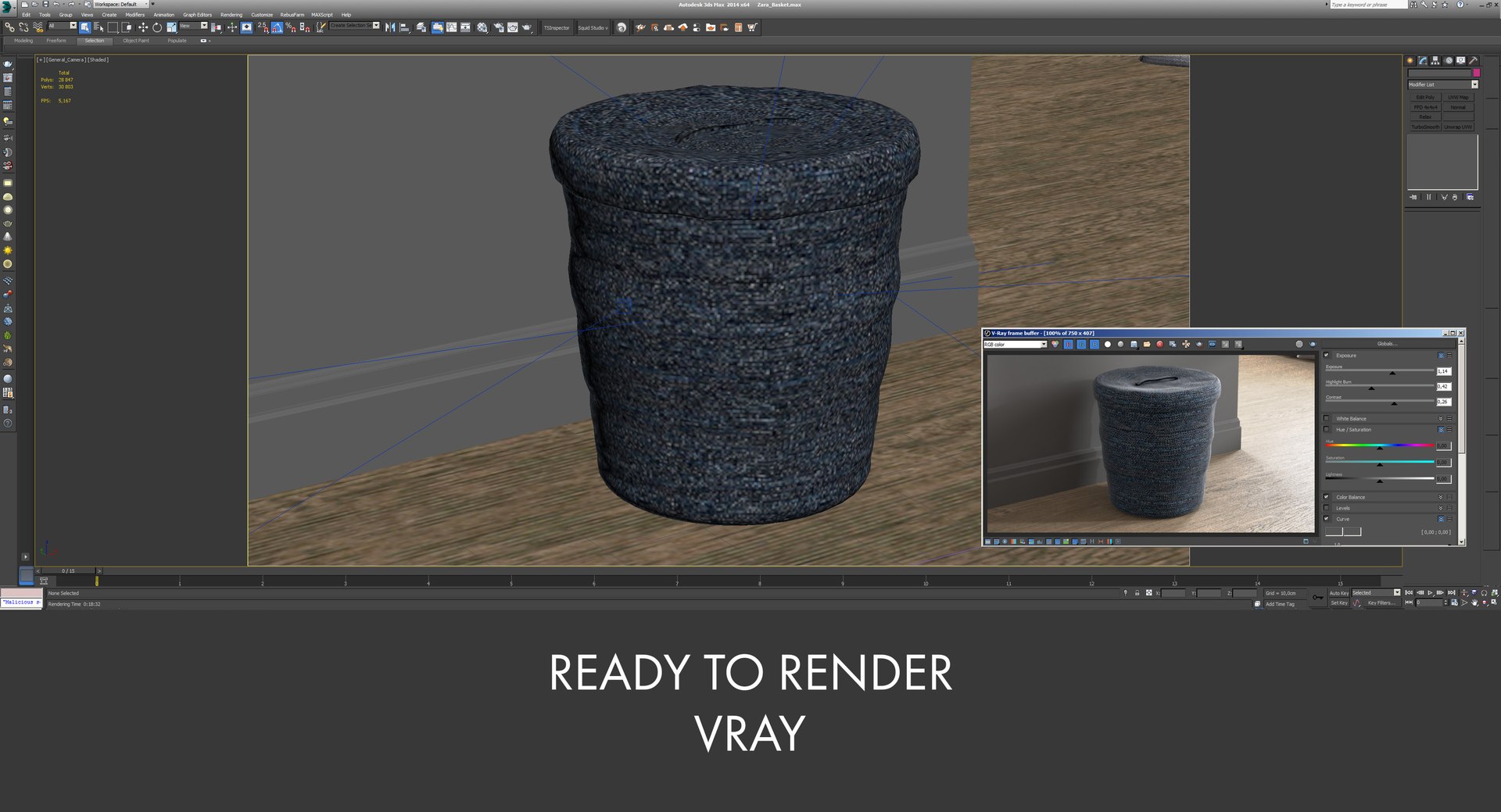Switch to the Object Paint ribbon tab
The width and height of the screenshot is (1501, 812).
click(x=136, y=41)
